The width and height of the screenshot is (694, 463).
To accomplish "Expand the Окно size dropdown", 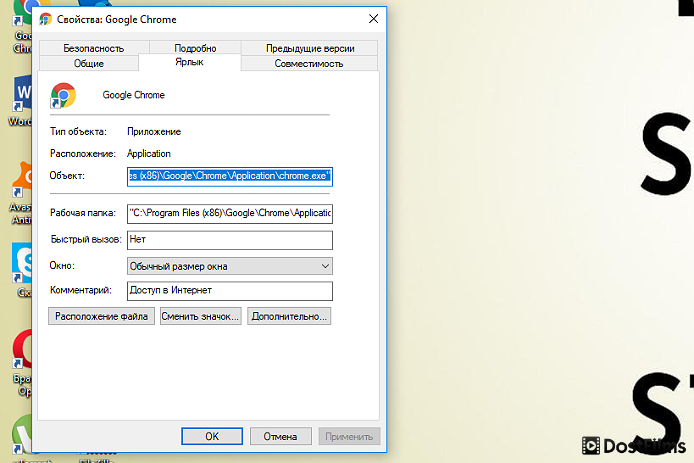I will (x=230, y=266).
